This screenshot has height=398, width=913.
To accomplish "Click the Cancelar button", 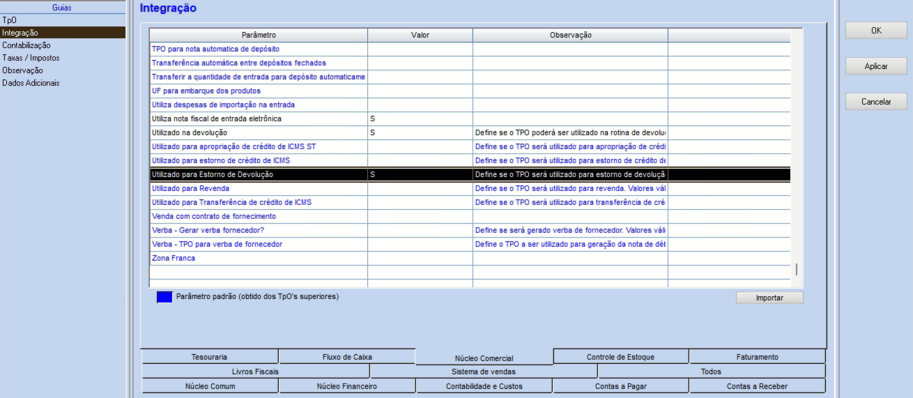I will click(876, 101).
